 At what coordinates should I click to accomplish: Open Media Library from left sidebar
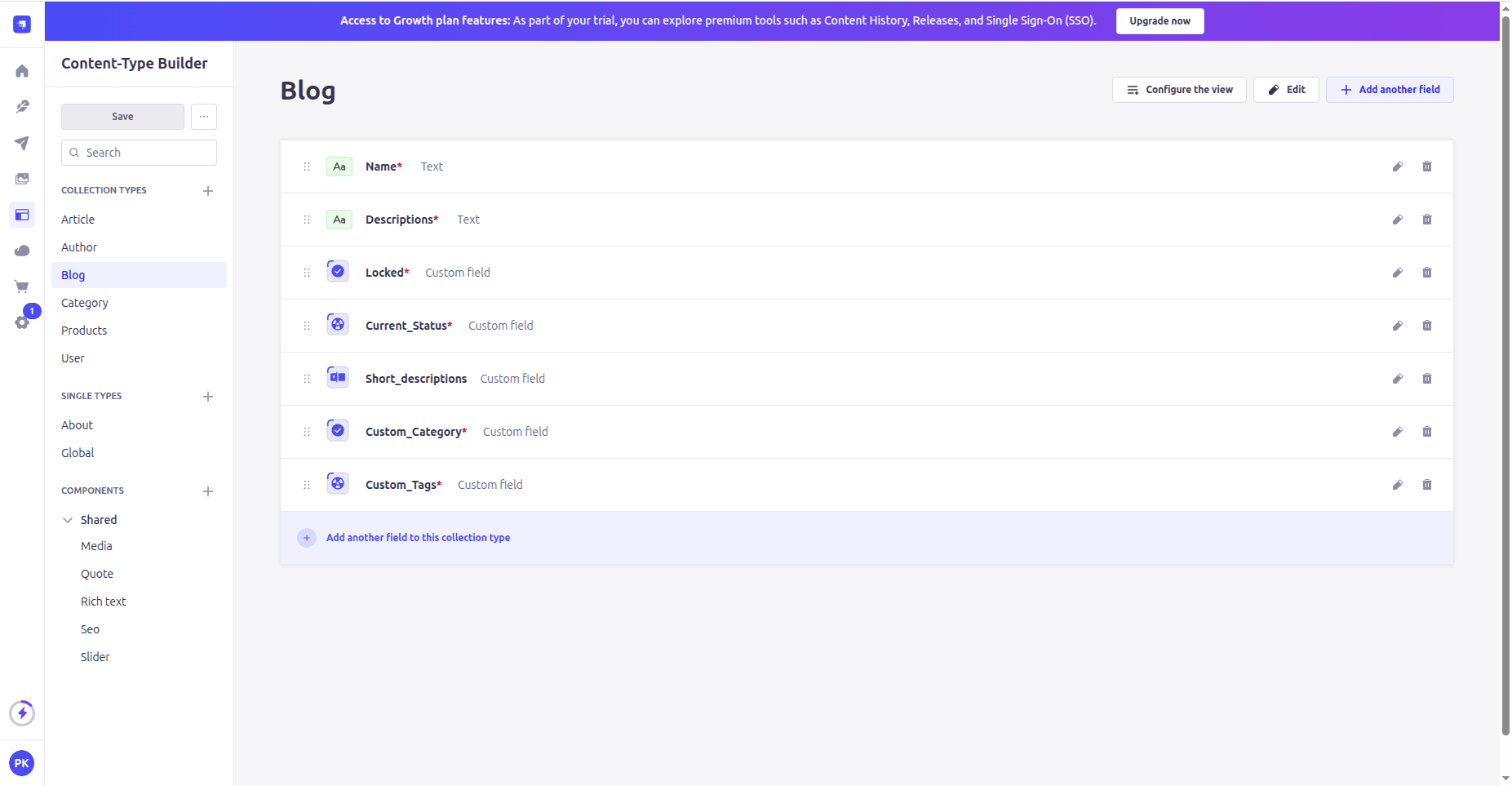(x=22, y=179)
